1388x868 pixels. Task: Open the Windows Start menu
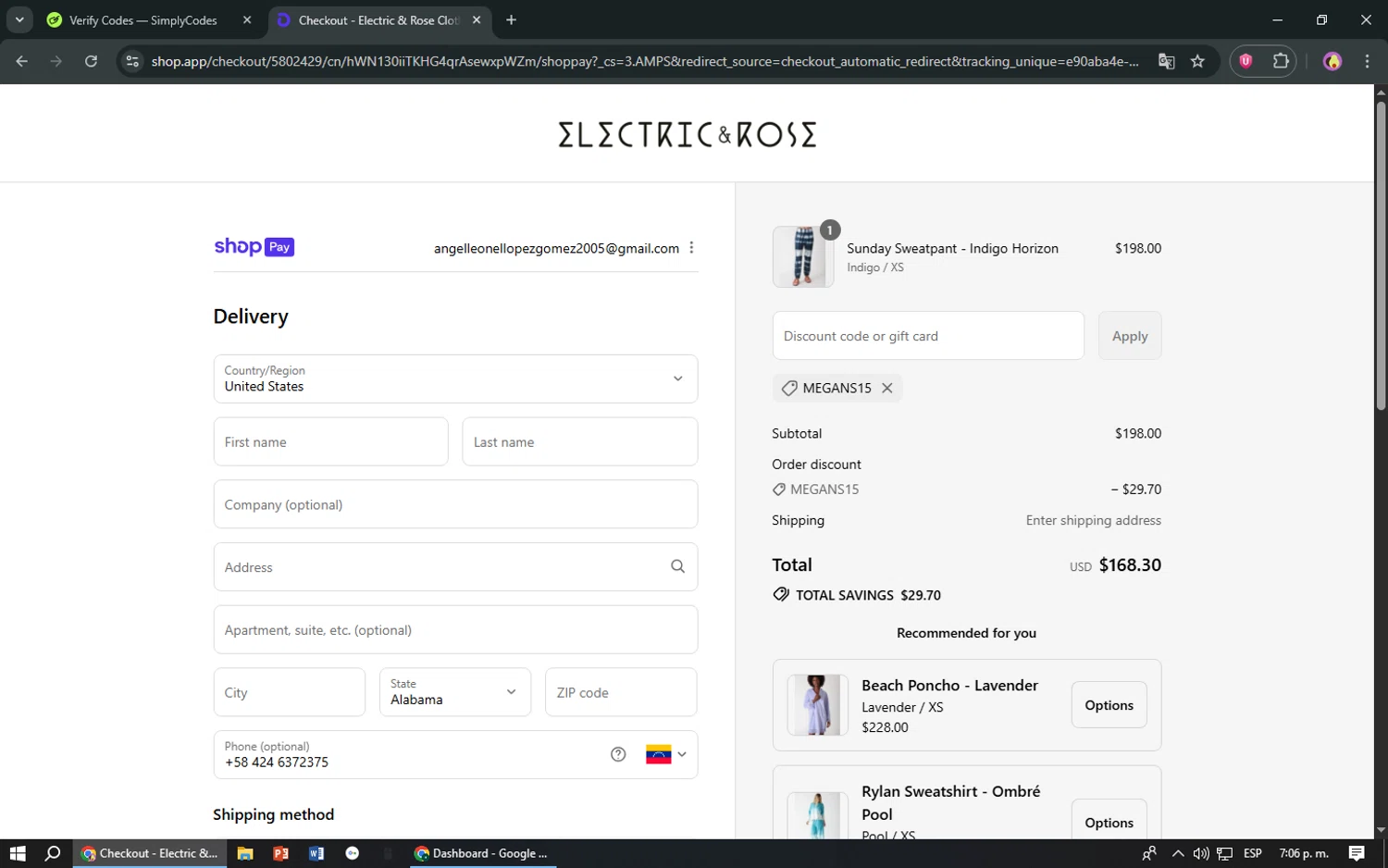click(x=18, y=853)
